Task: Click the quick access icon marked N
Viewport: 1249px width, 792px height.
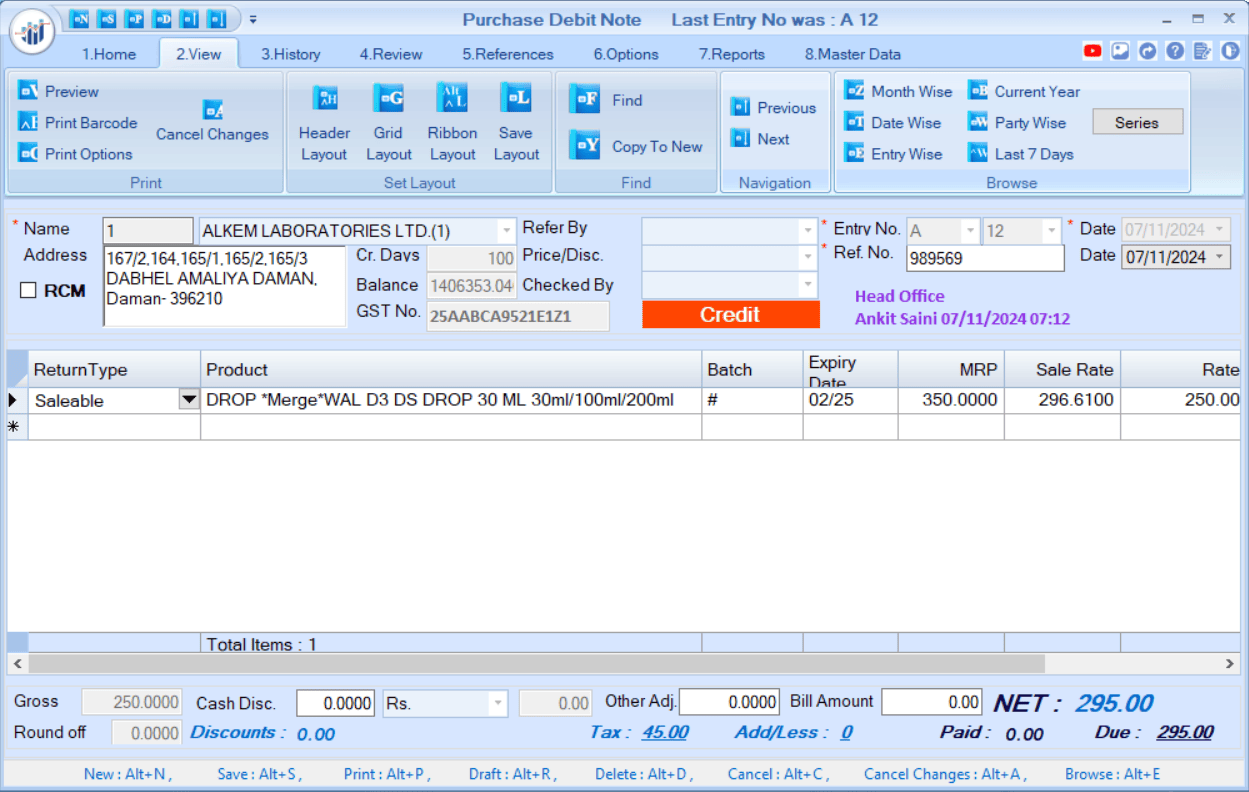Action: point(80,19)
